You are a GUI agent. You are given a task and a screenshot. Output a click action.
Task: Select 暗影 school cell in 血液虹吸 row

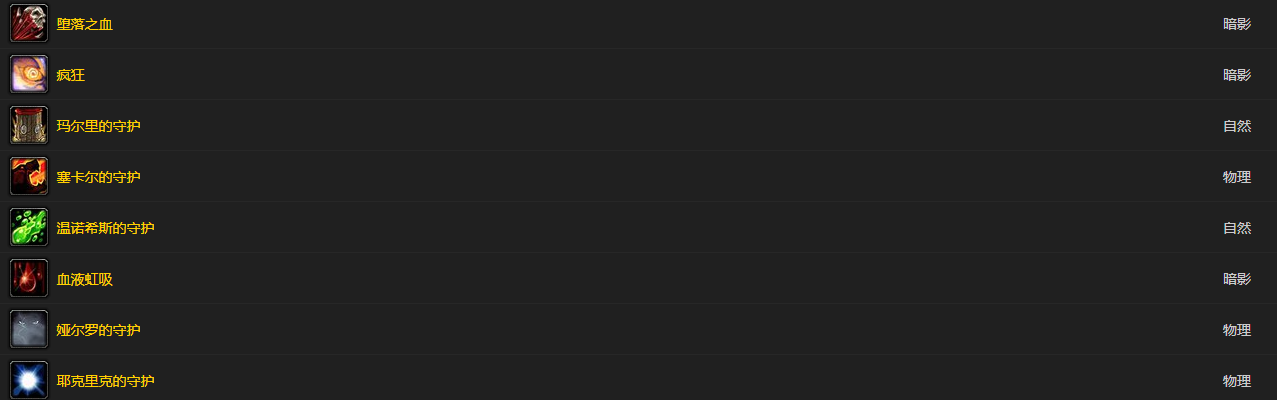click(x=1237, y=279)
